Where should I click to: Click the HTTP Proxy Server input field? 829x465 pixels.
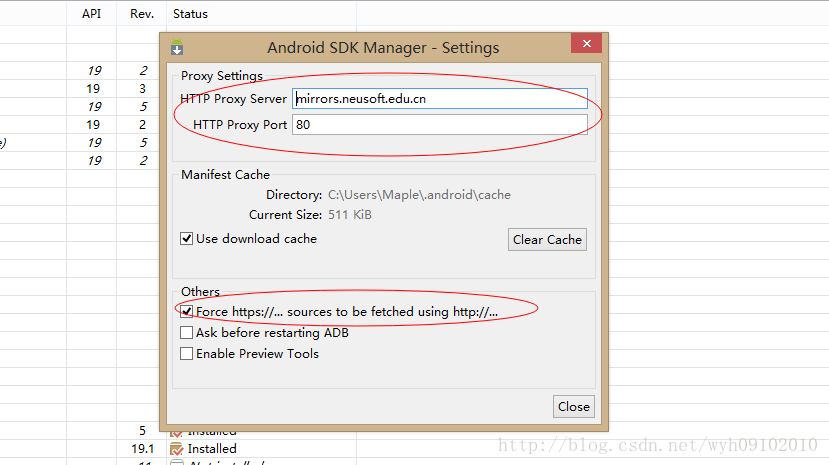click(x=439, y=99)
